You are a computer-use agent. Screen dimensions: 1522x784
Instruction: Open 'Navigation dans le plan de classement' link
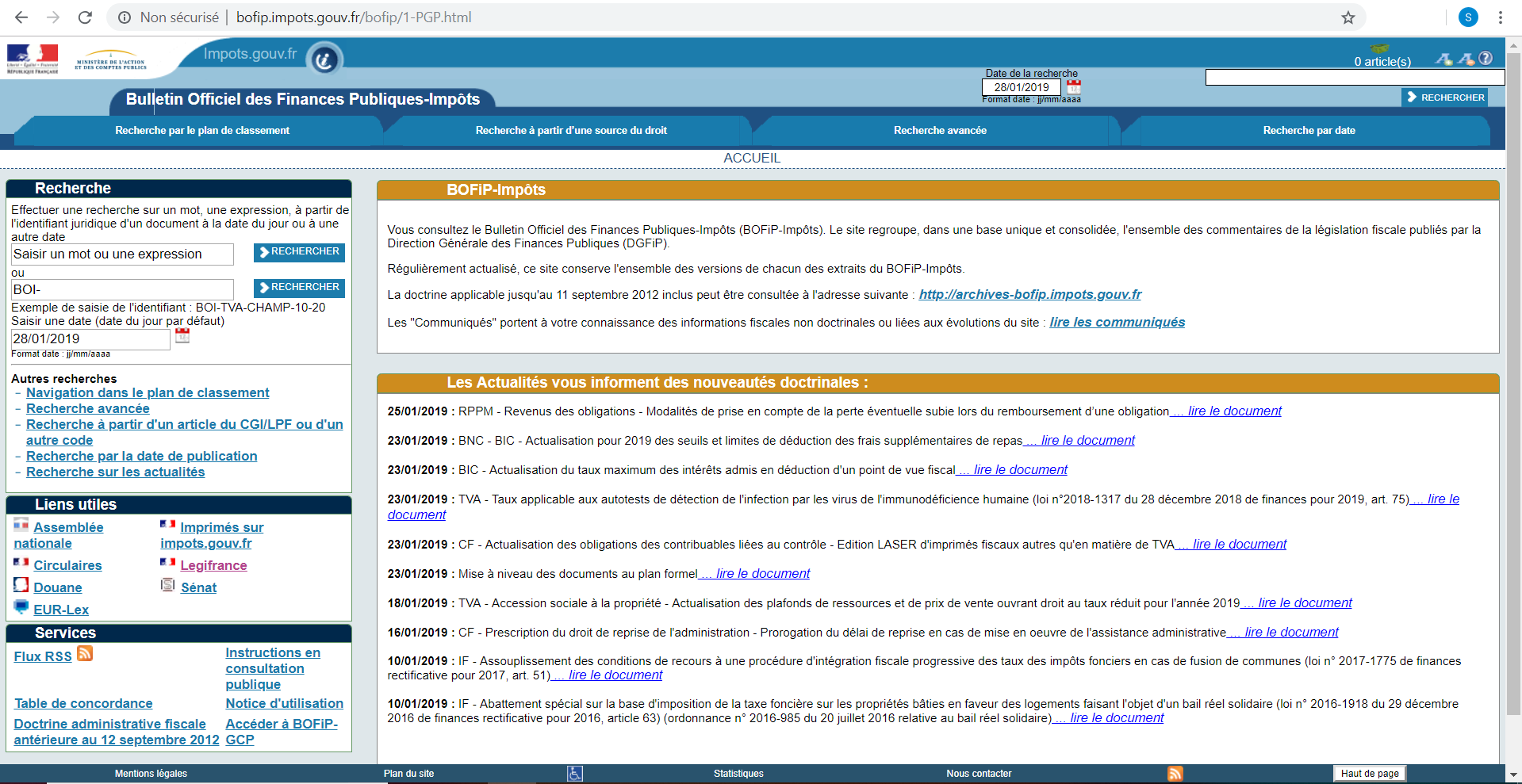coord(148,393)
